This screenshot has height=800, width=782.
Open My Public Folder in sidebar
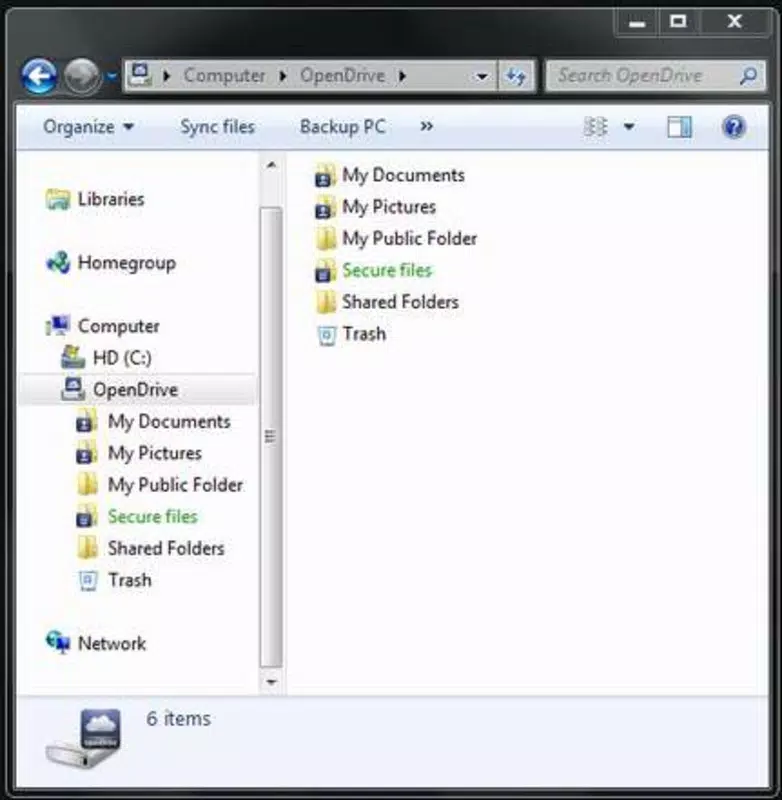[175, 485]
